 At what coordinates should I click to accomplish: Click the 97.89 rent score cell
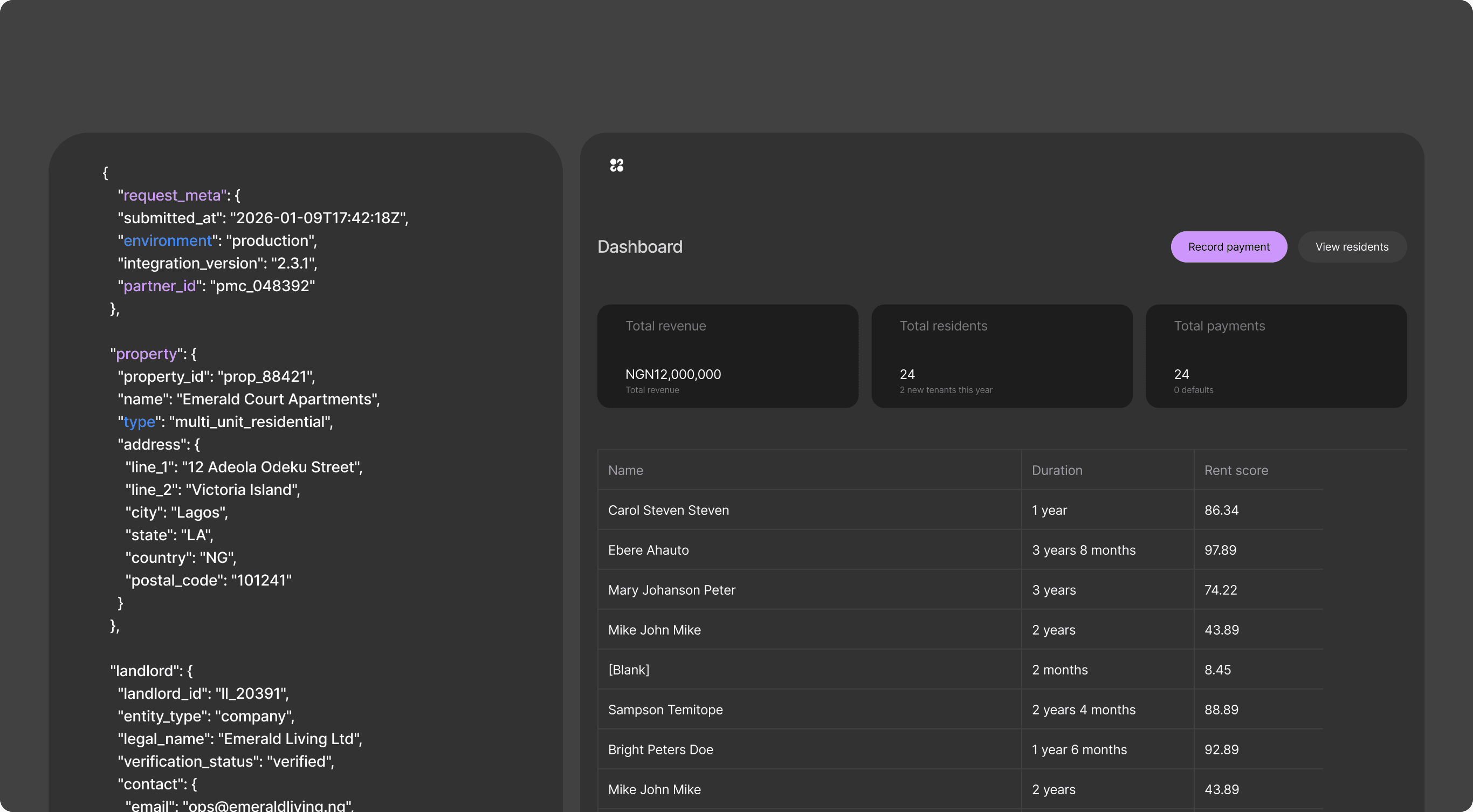point(1220,550)
